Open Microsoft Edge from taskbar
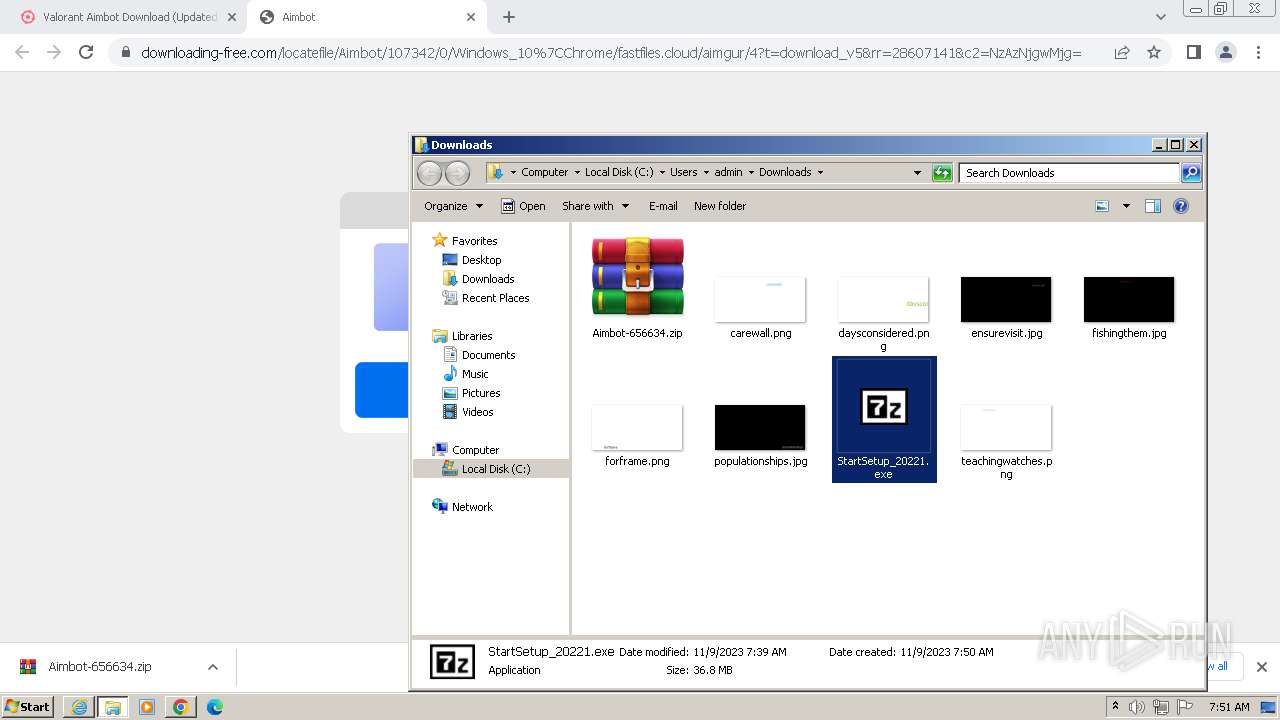The image size is (1280, 720). pyautogui.click(x=214, y=707)
